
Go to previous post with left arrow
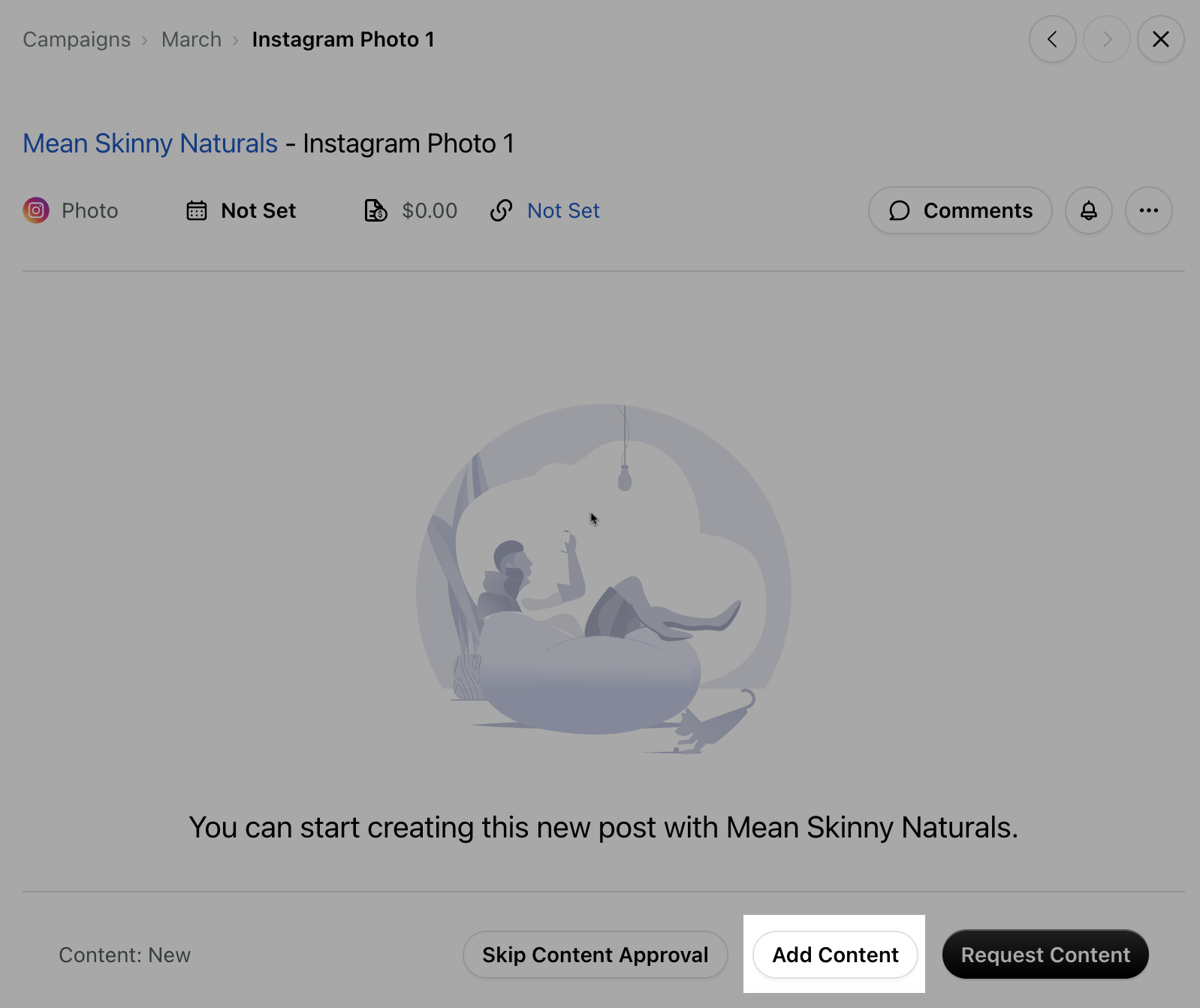tap(1052, 39)
